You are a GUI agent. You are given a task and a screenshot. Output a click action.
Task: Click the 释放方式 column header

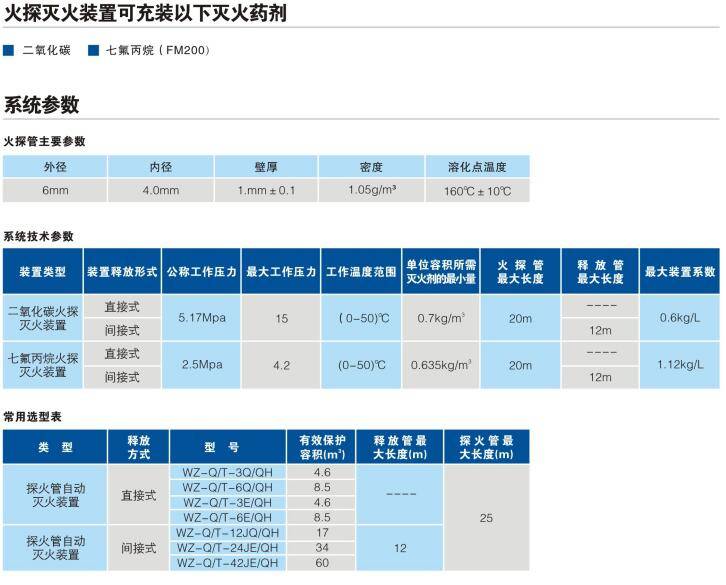pos(138,447)
